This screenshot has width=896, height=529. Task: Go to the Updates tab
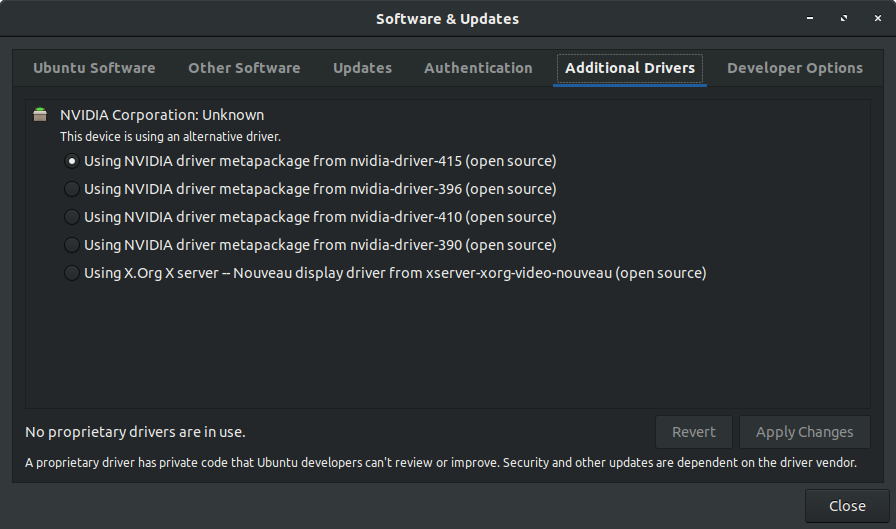(362, 68)
